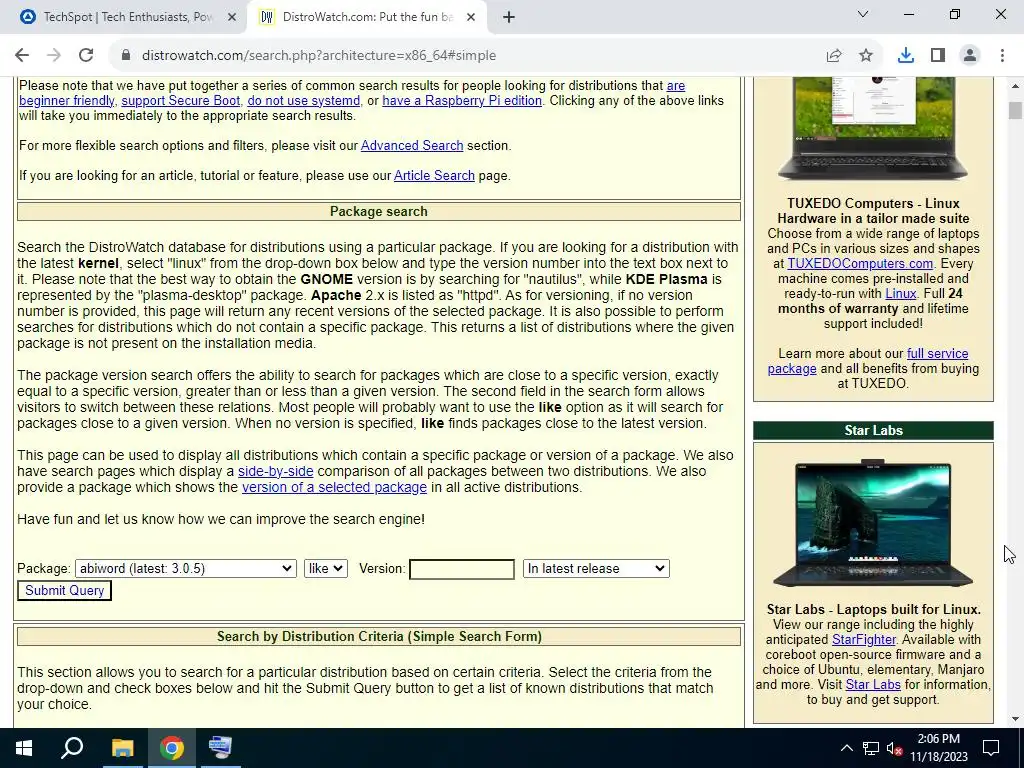Screen dimensions: 1024x768
Task: Visit the TUXEDOComputers.com link
Action: coord(860,264)
